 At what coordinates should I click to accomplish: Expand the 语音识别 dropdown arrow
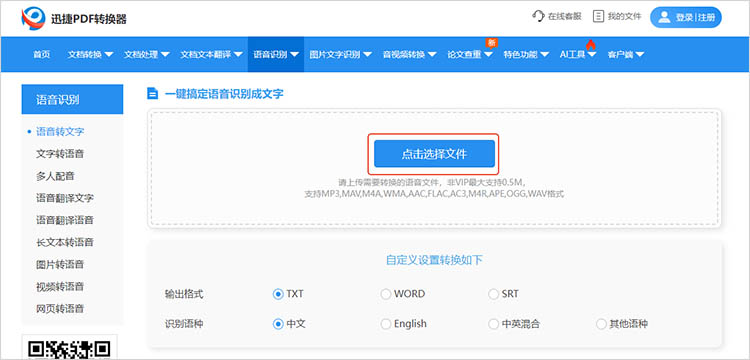pyautogui.click(x=294, y=55)
